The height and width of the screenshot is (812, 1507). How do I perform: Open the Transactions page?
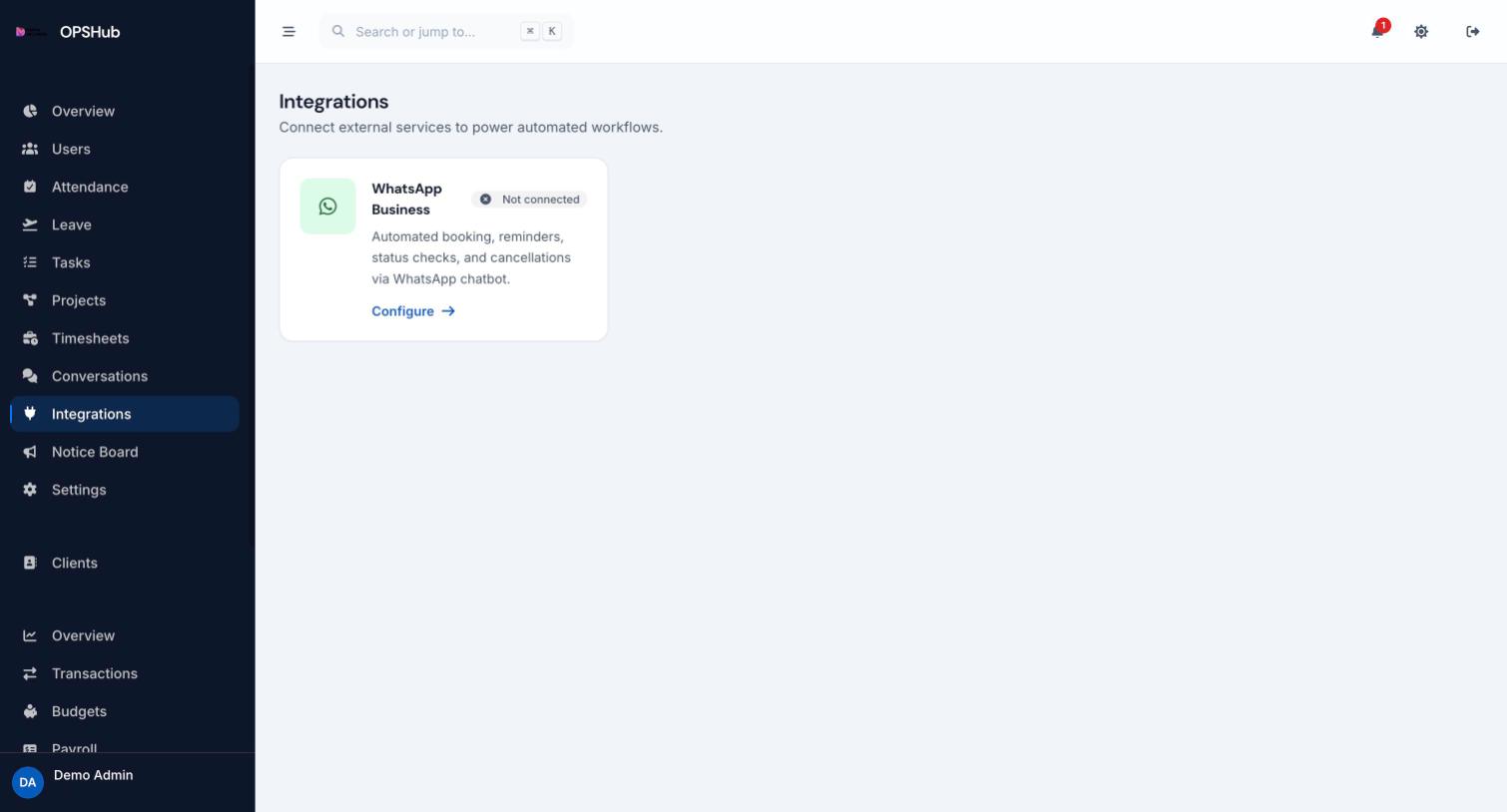click(x=125, y=673)
